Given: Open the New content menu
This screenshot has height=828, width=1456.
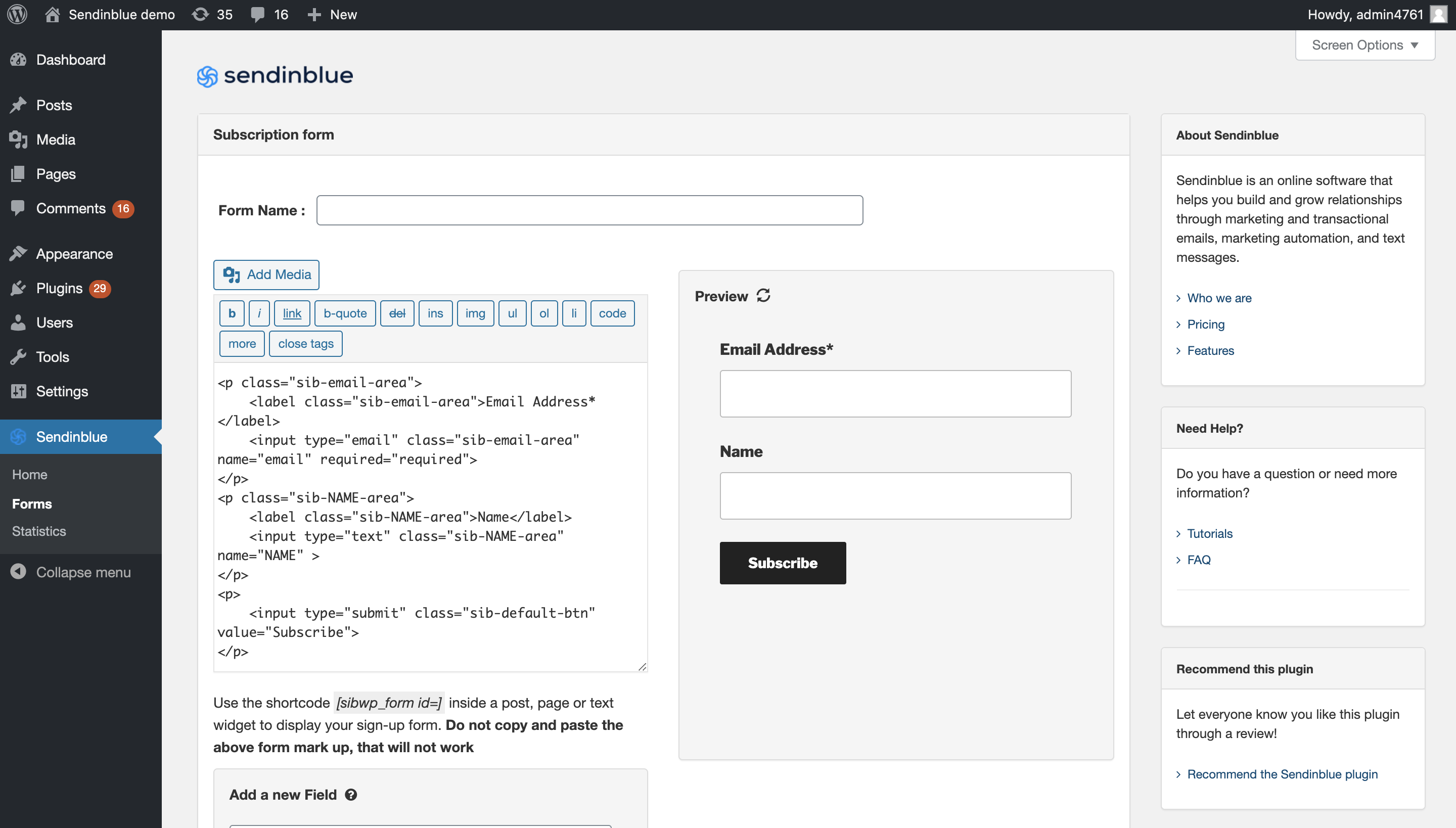Looking at the screenshot, I should coord(332,14).
